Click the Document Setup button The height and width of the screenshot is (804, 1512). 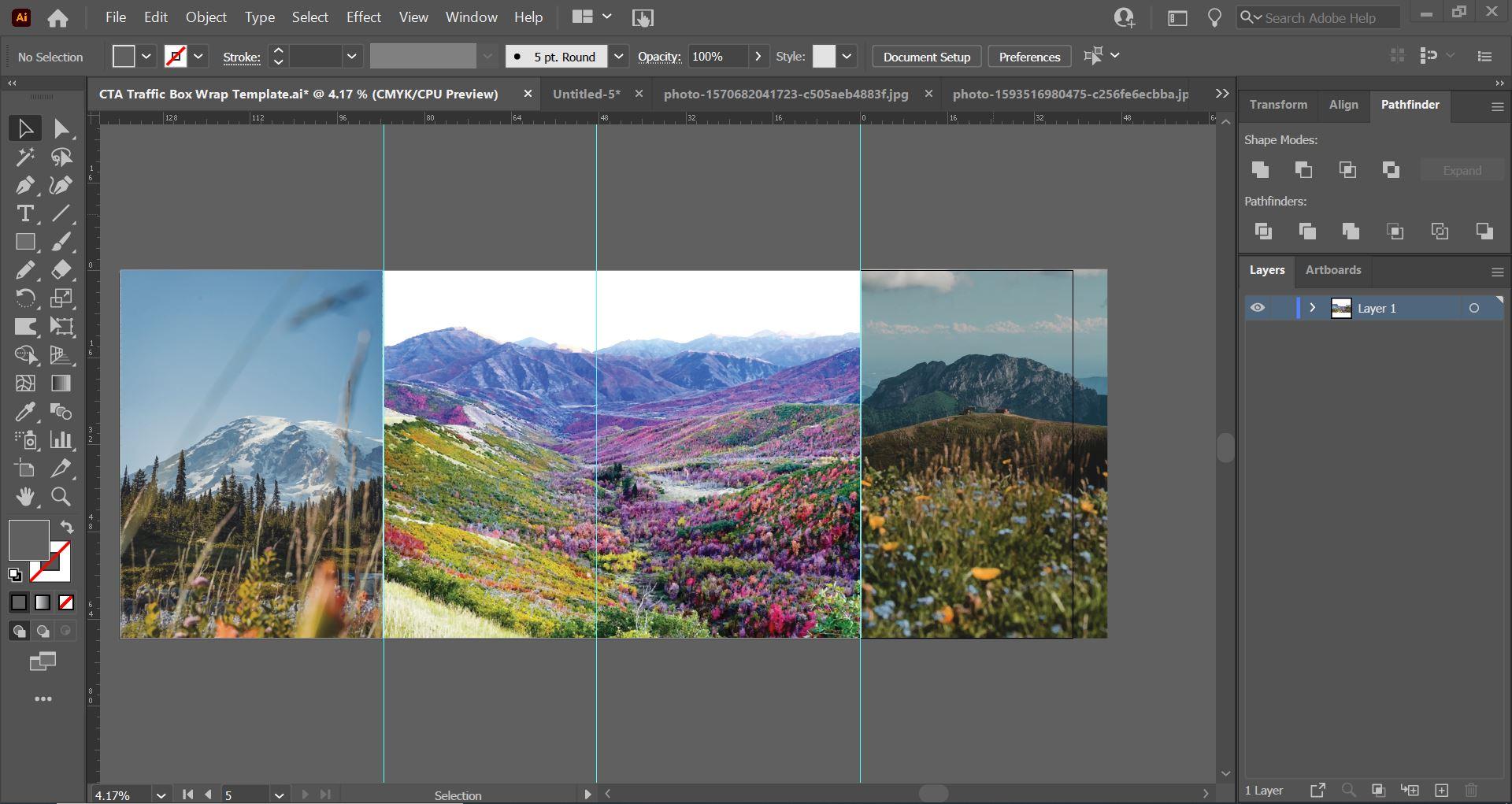click(x=926, y=57)
